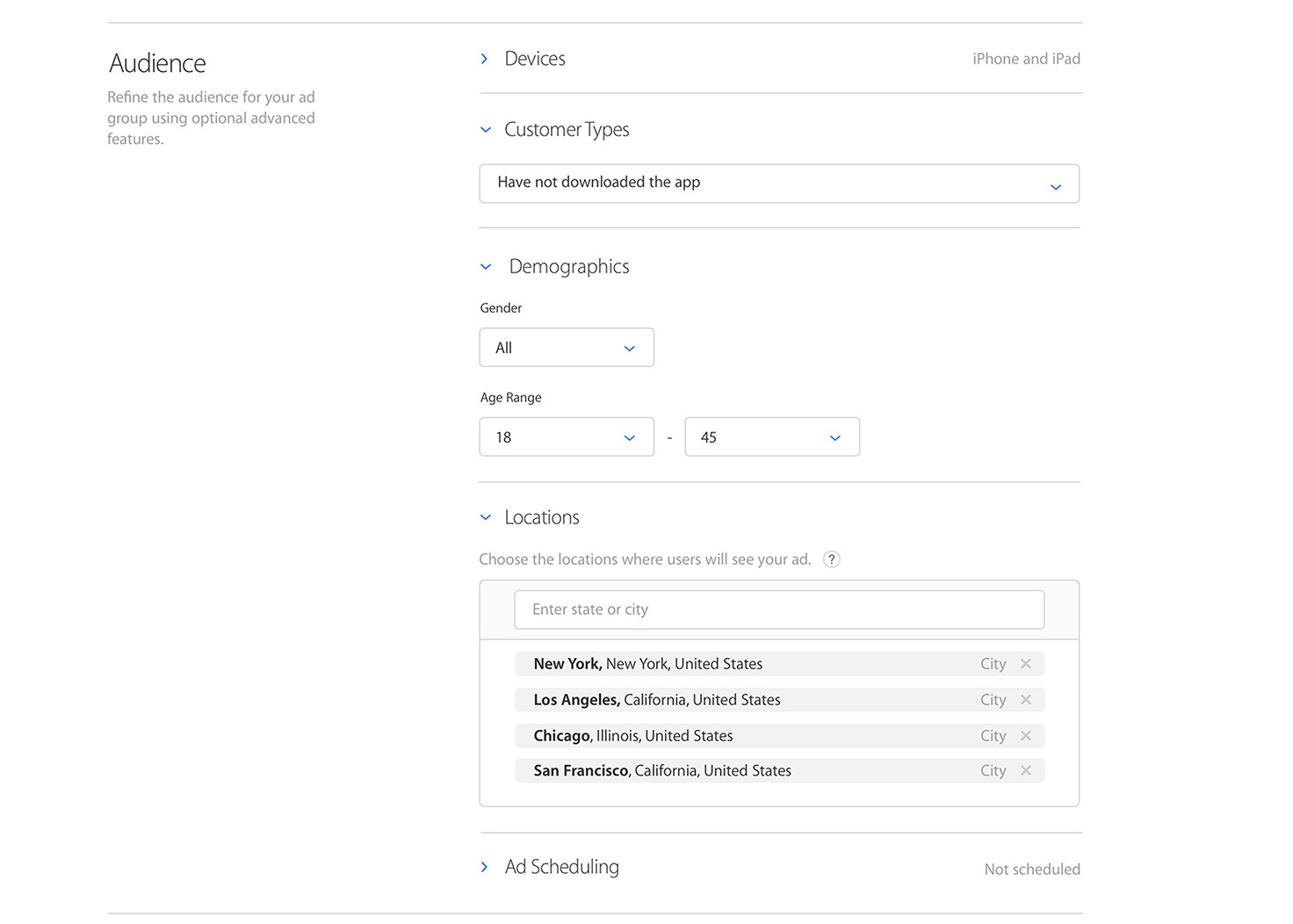Remove New York from locations
This screenshot has height=924, width=1293.
click(1025, 664)
